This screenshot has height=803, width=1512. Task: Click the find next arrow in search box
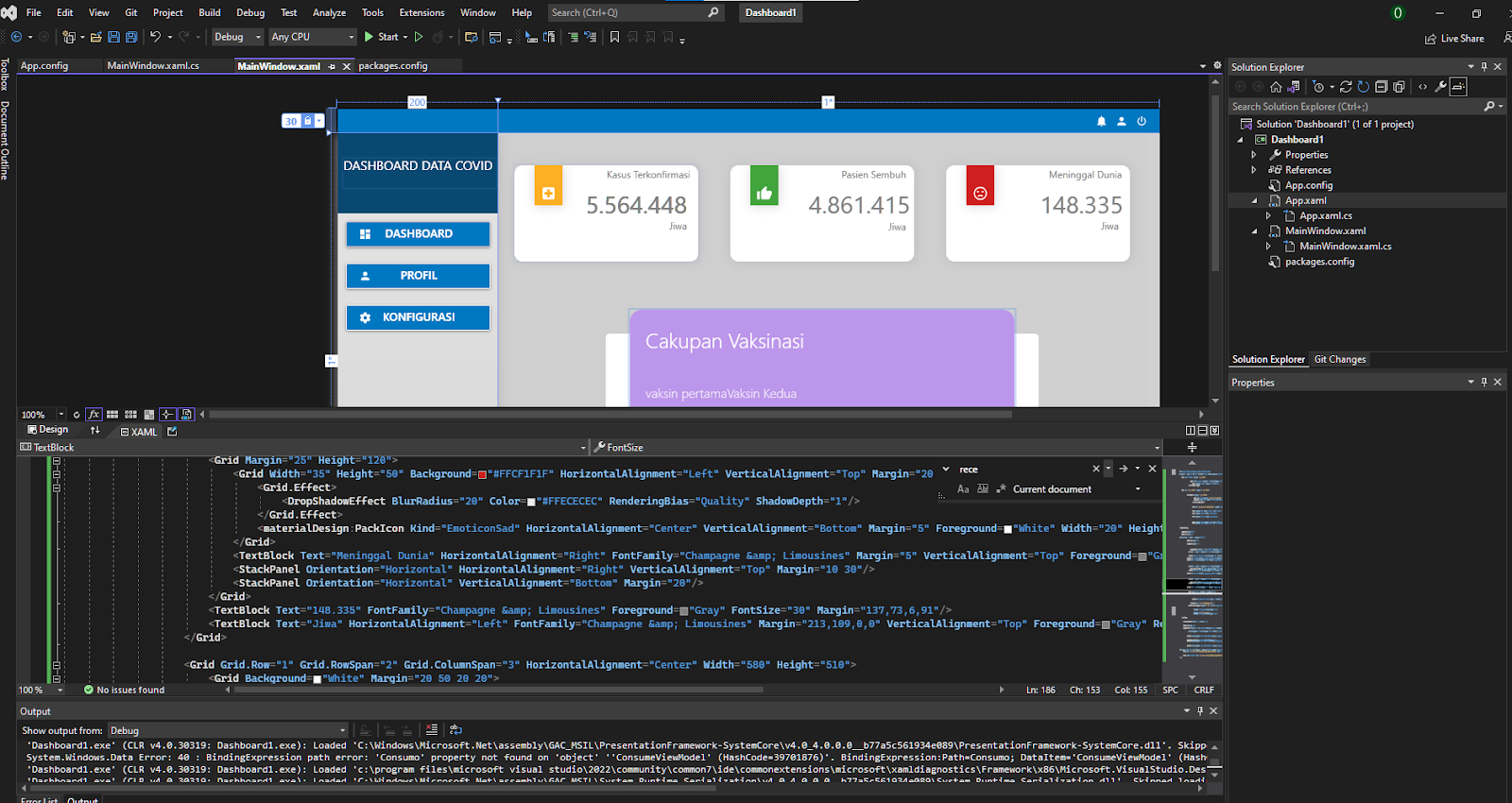1124,469
